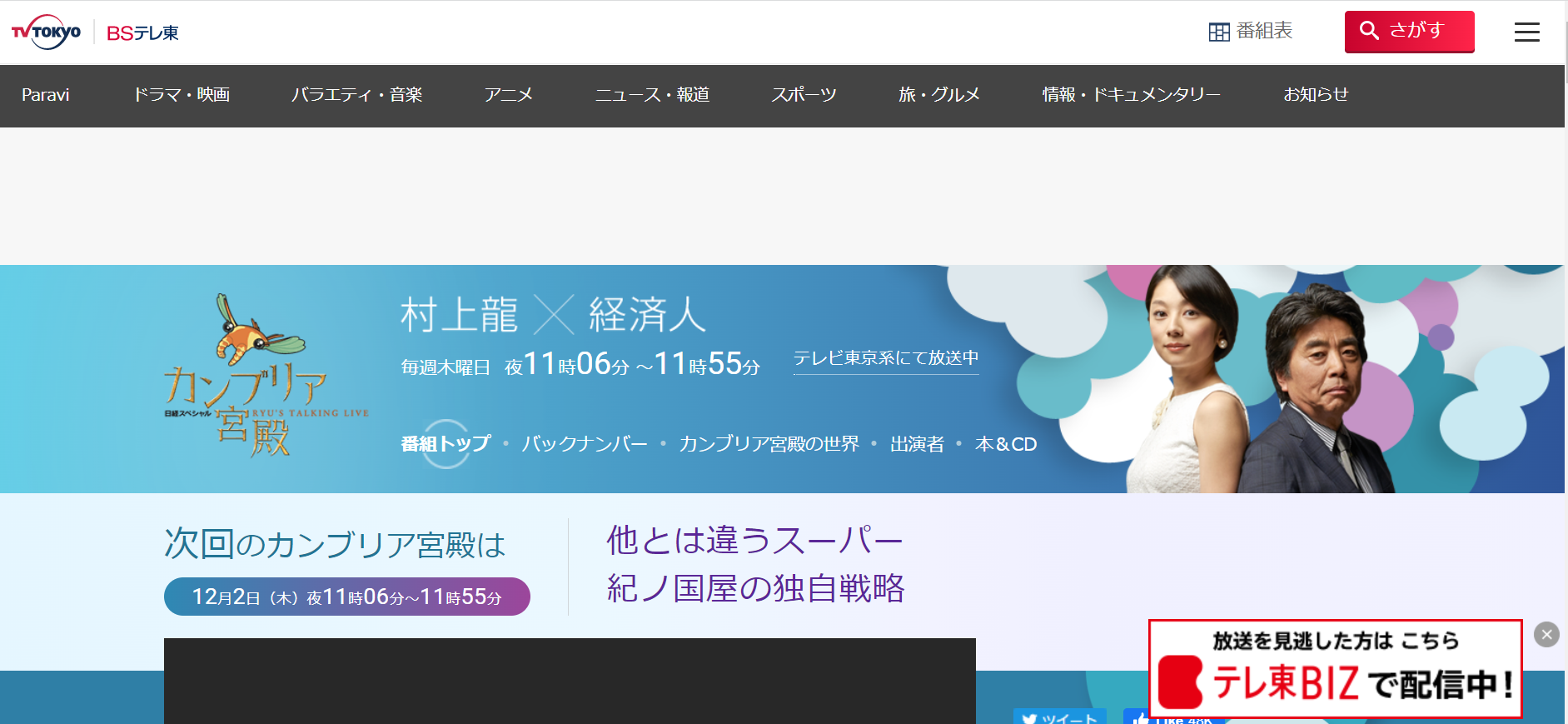Follow テレビ東京系にて放送中 link
This screenshot has width=1568, height=724.
(886, 358)
